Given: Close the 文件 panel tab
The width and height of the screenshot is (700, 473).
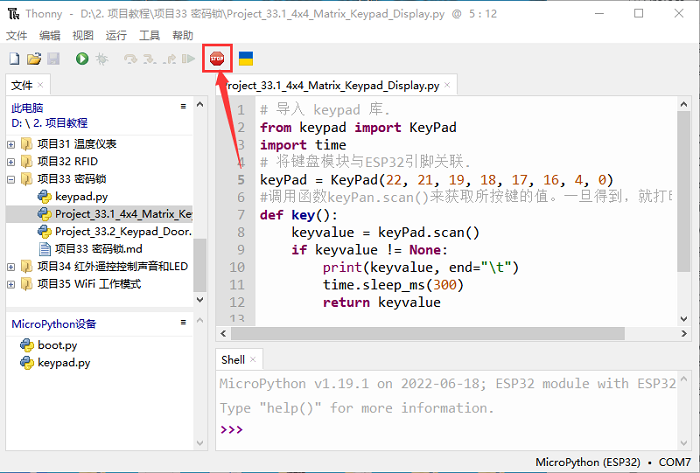Looking at the screenshot, I should pos(41,85).
